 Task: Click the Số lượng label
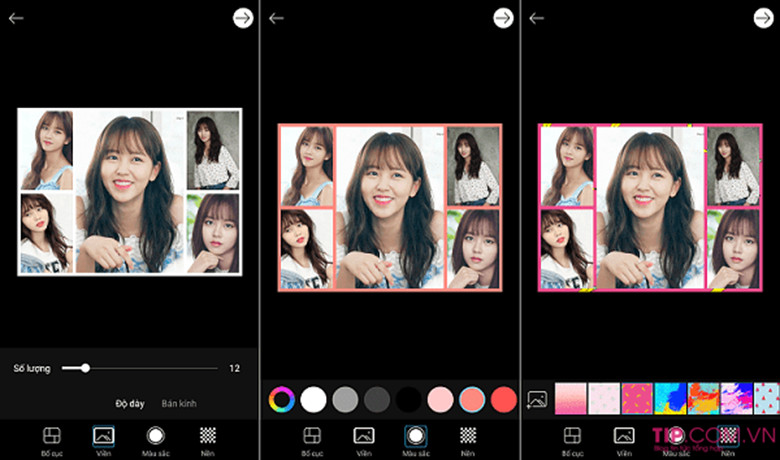pyautogui.click(x=32, y=368)
